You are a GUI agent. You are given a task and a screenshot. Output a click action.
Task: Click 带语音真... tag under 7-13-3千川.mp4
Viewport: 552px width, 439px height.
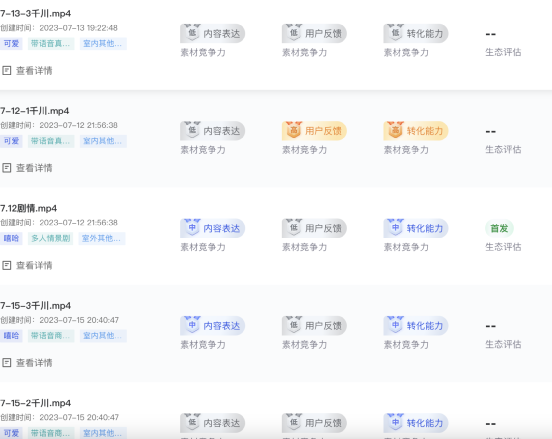[x=51, y=44]
